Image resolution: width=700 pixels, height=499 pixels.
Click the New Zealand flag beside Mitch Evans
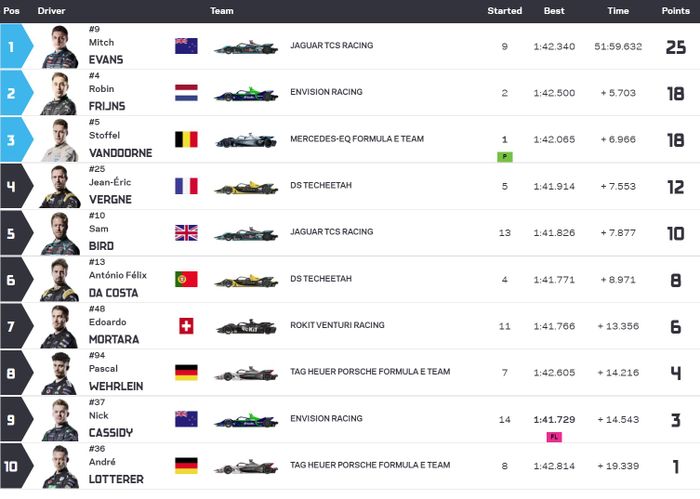pos(186,46)
